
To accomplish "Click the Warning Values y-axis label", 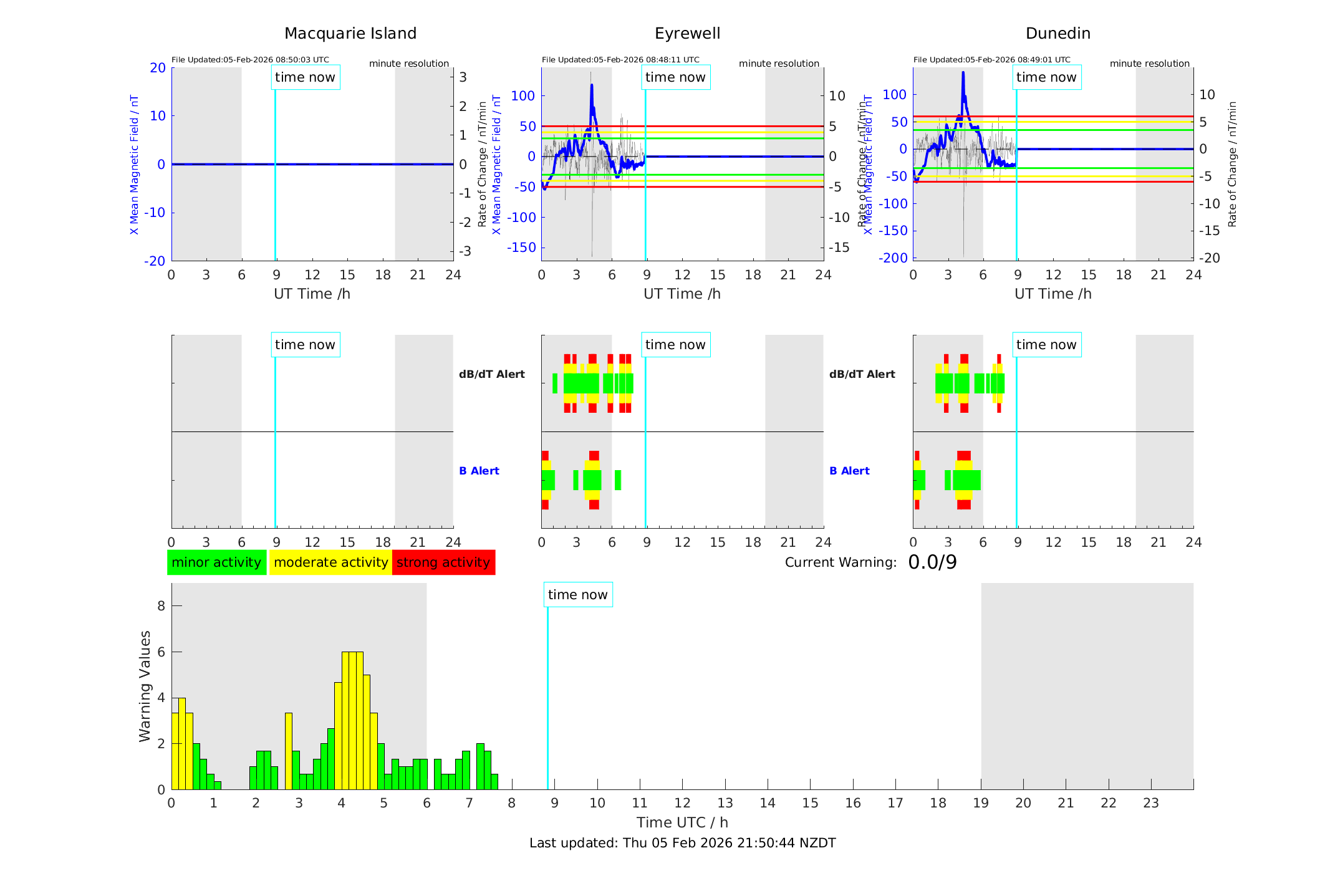I will pos(145,686).
